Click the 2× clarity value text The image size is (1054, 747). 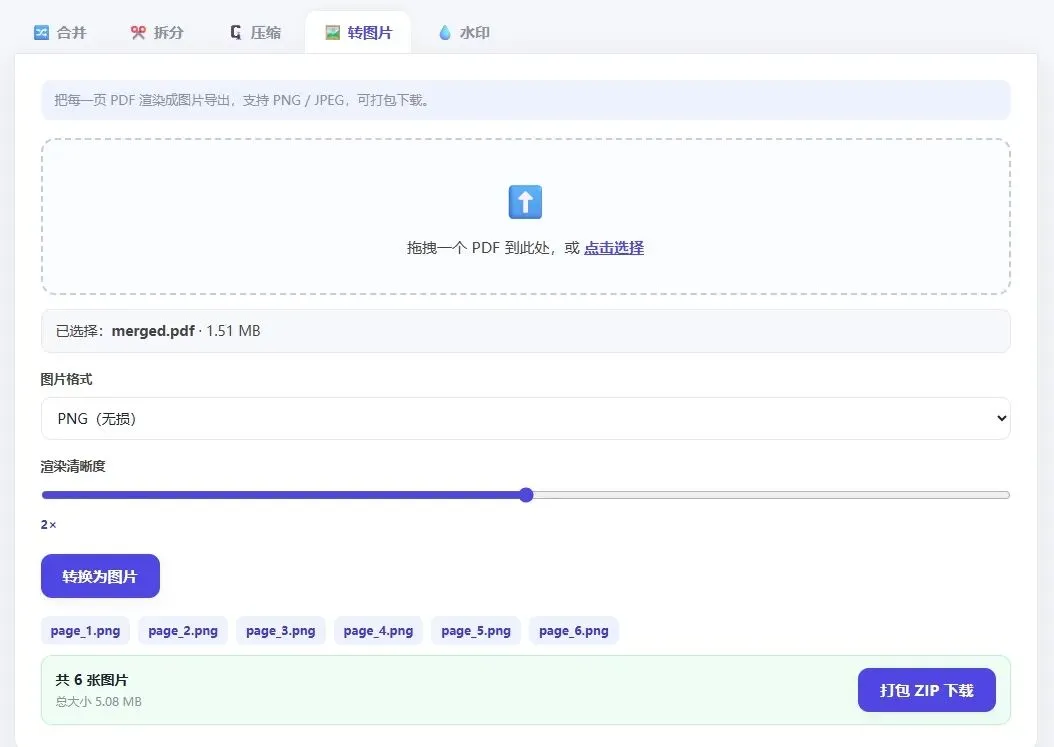48,524
